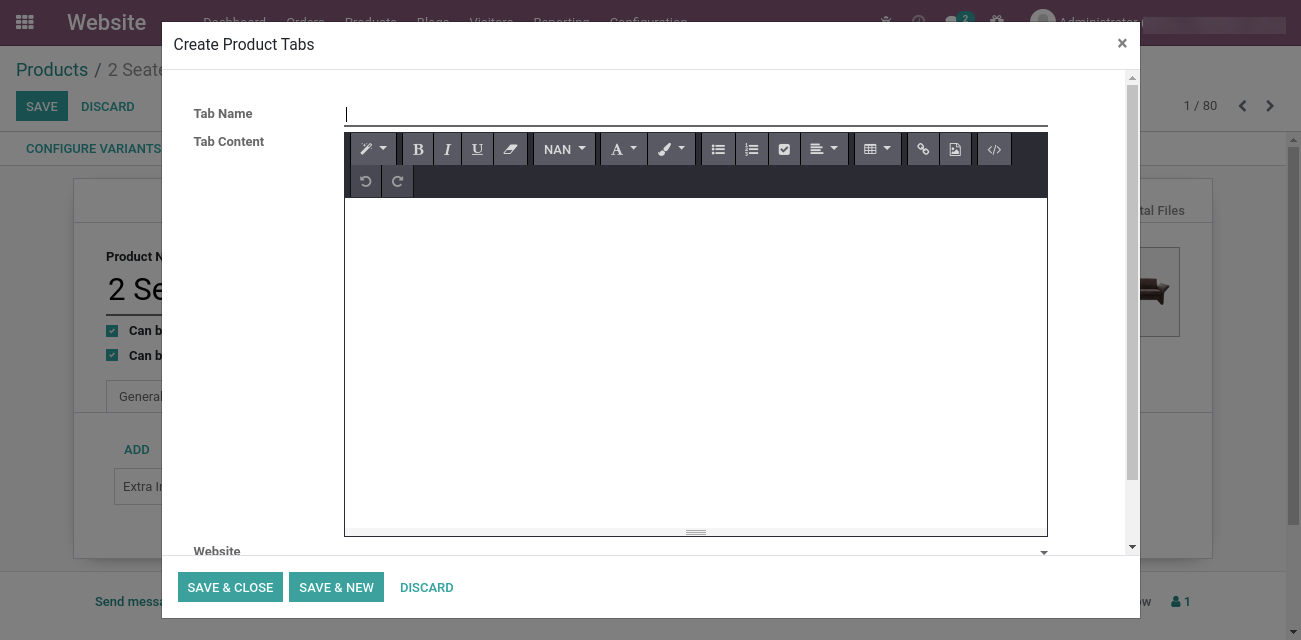The image size is (1301, 640).
Task: Insert a link using the chain icon
Action: [x=923, y=150]
